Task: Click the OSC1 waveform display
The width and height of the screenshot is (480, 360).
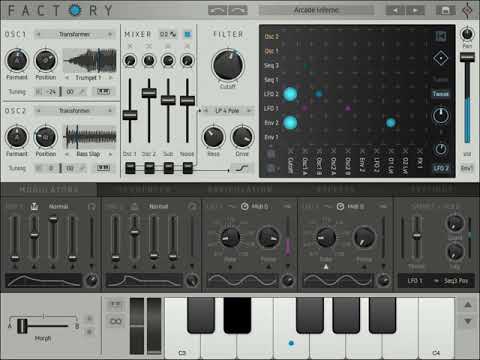Action: (90, 60)
